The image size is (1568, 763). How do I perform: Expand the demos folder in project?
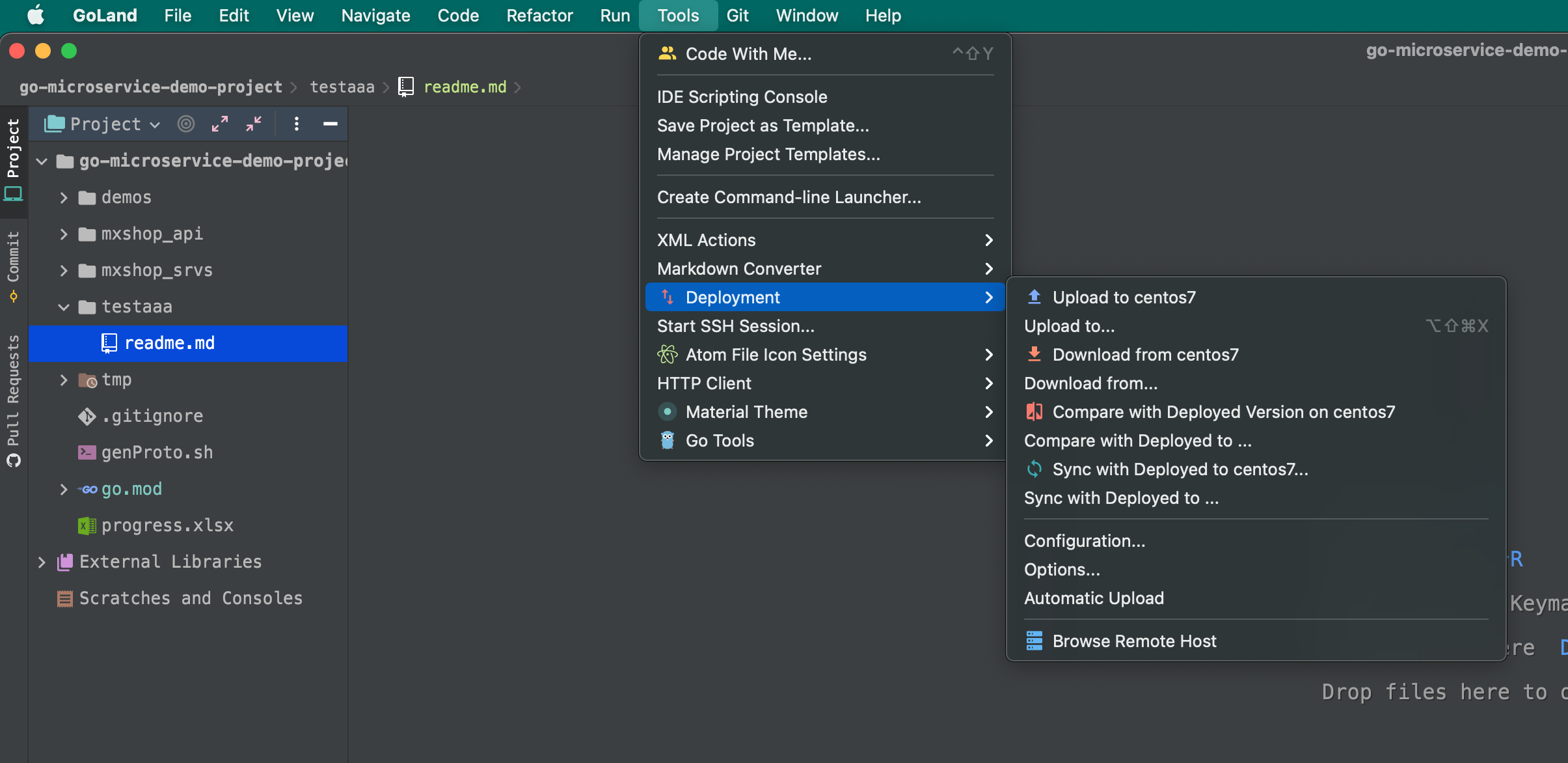pyautogui.click(x=66, y=197)
